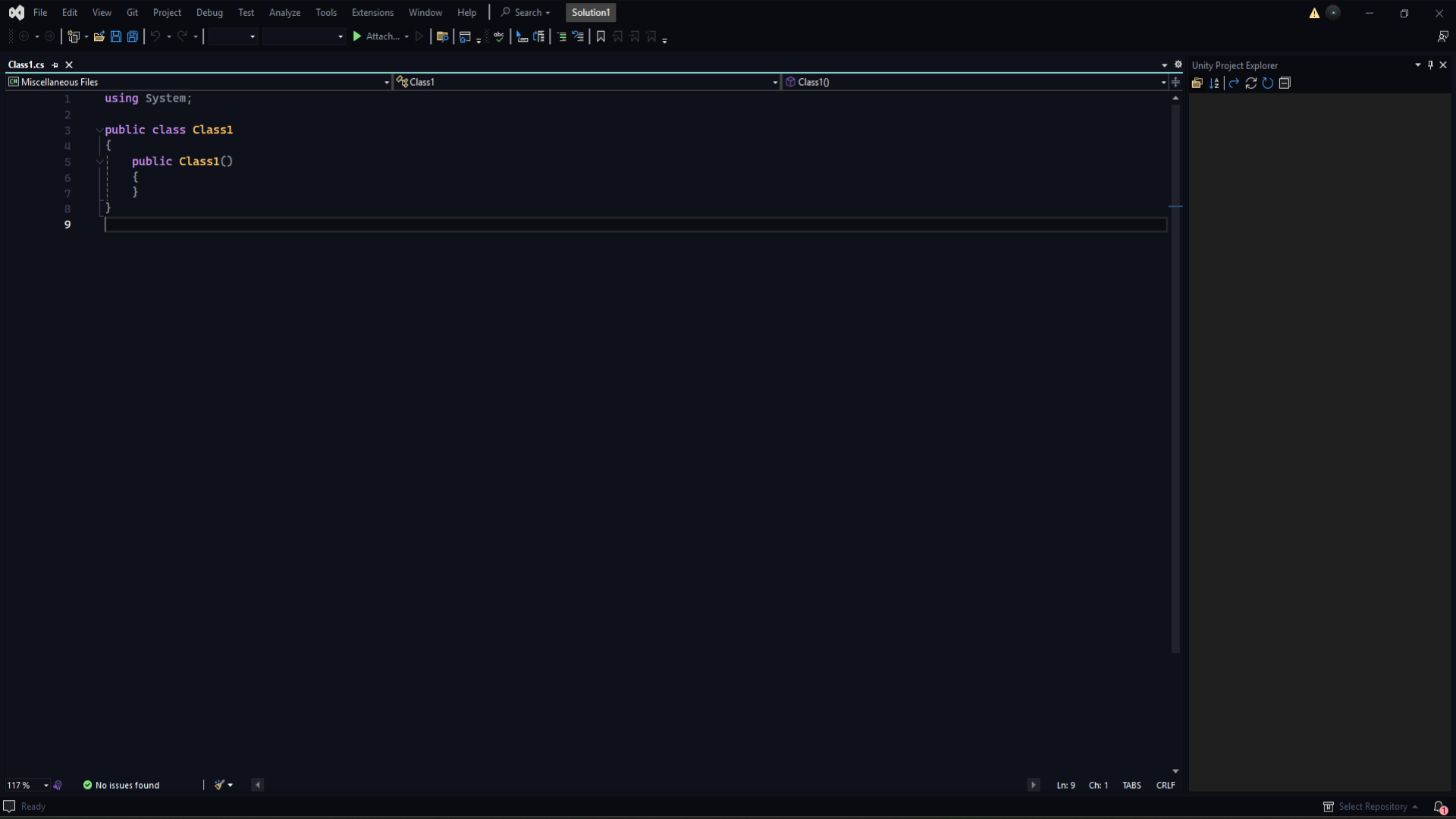Click Collapse All in Unity Project Explorer
This screenshot has height=819, width=1456.
[1285, 83]
